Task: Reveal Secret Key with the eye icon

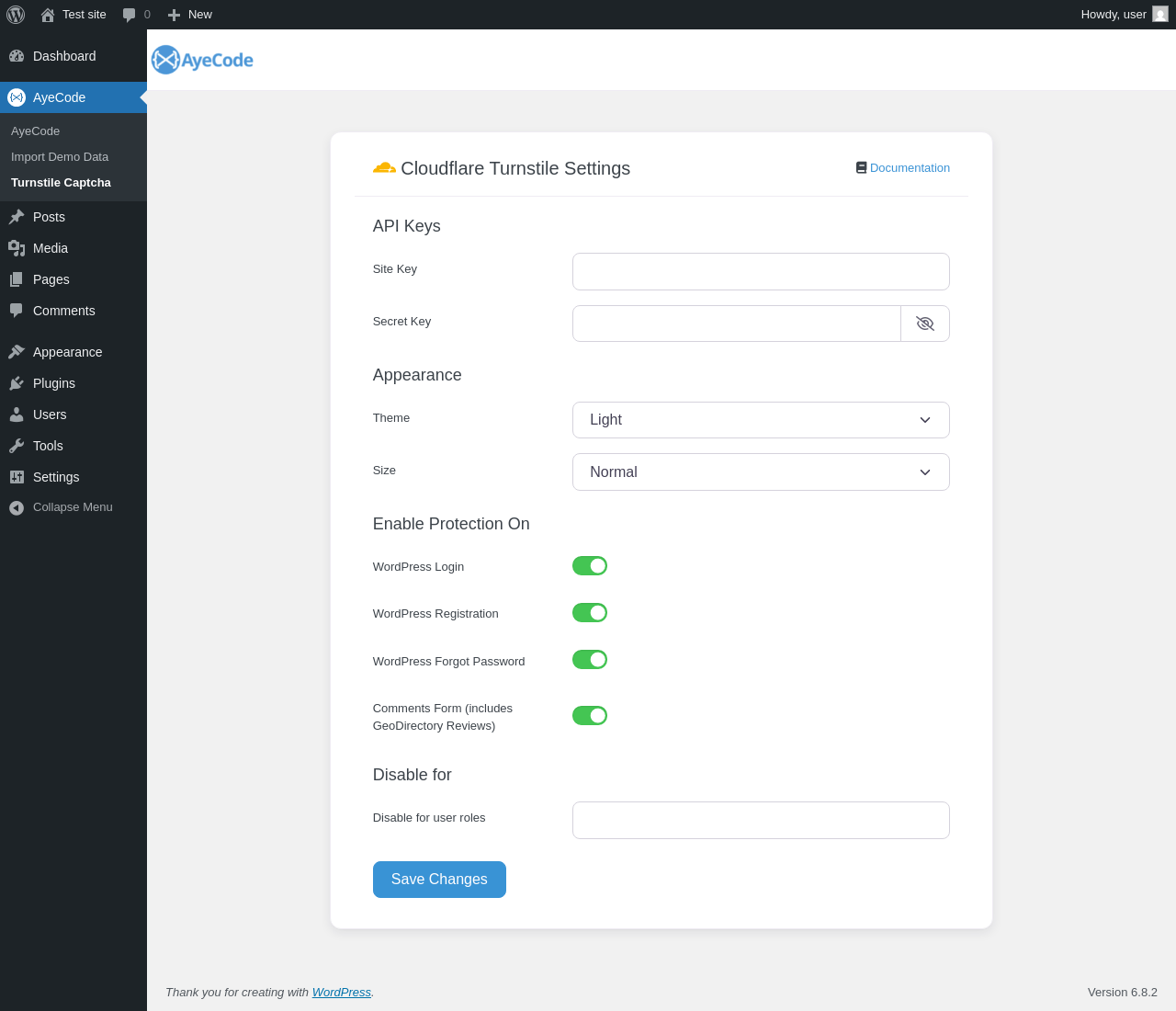Action: pos(924,324)
